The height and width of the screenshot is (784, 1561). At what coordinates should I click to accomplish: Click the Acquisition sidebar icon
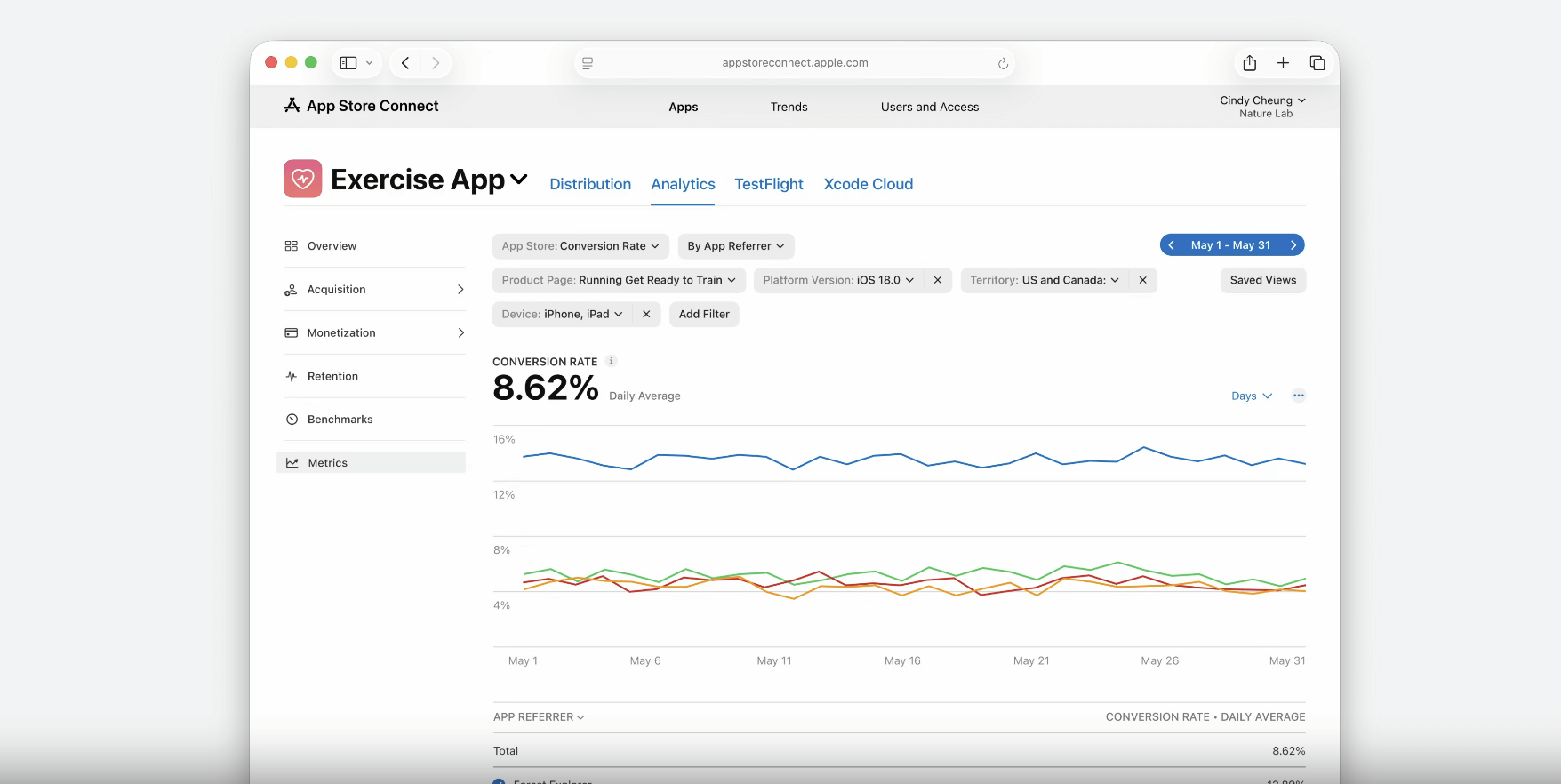coord(291,290)
